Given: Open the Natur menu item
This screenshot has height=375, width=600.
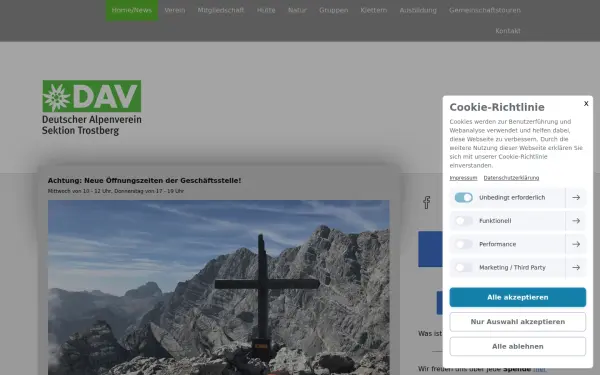Looking at the screenshot, I should 297,10.
